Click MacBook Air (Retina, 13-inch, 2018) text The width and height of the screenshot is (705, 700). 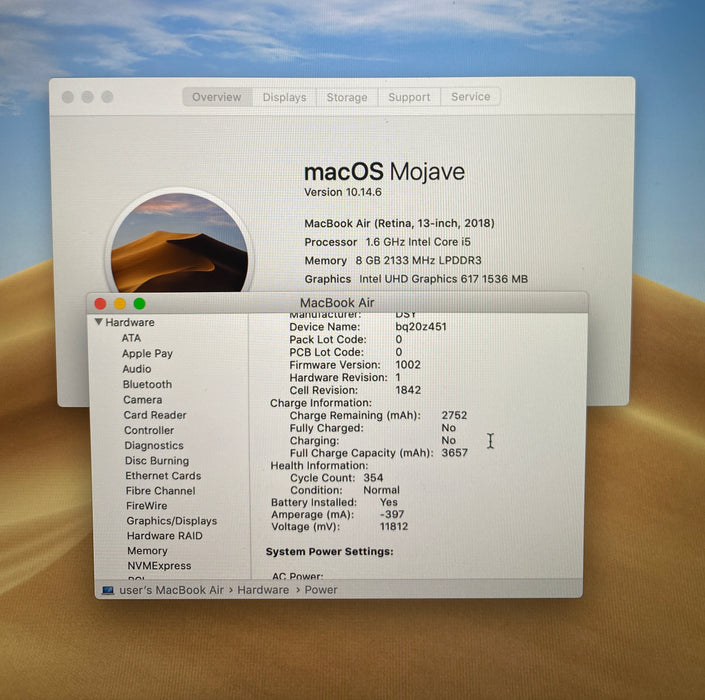(399, 223)
